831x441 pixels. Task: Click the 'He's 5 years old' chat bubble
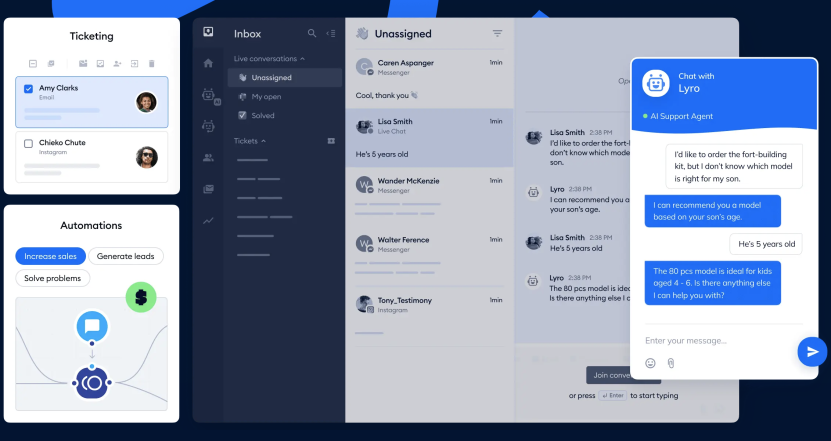click(766, 244)
